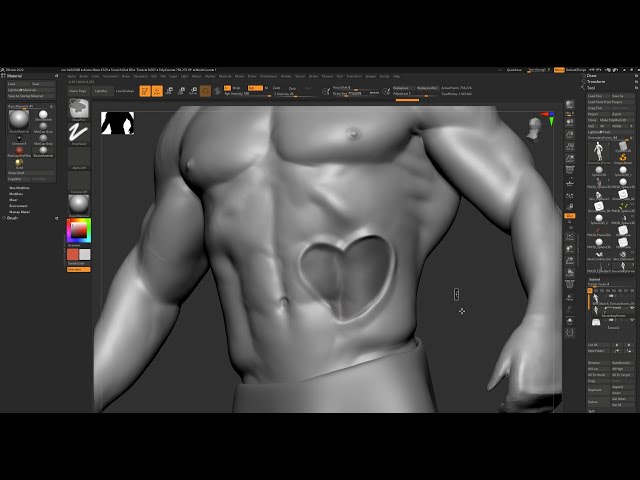
Task: Pick a color in the color picker square
Action: click(79, 231)
